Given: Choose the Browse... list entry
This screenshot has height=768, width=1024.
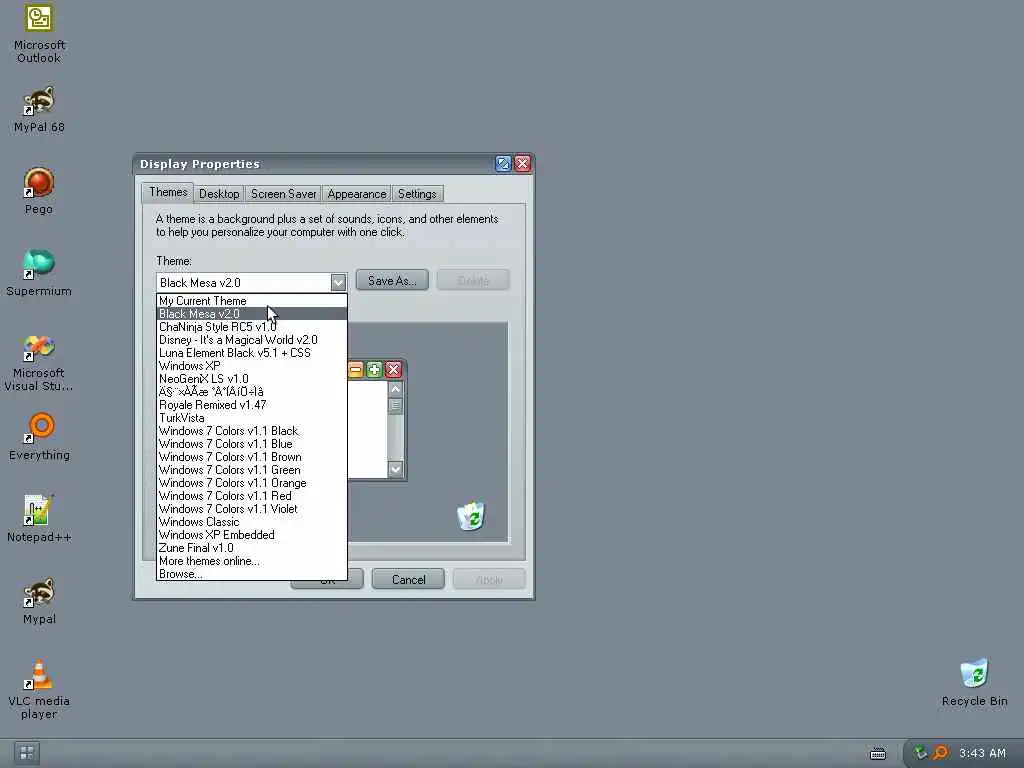Looking at the screenshot, I should 252,575.
